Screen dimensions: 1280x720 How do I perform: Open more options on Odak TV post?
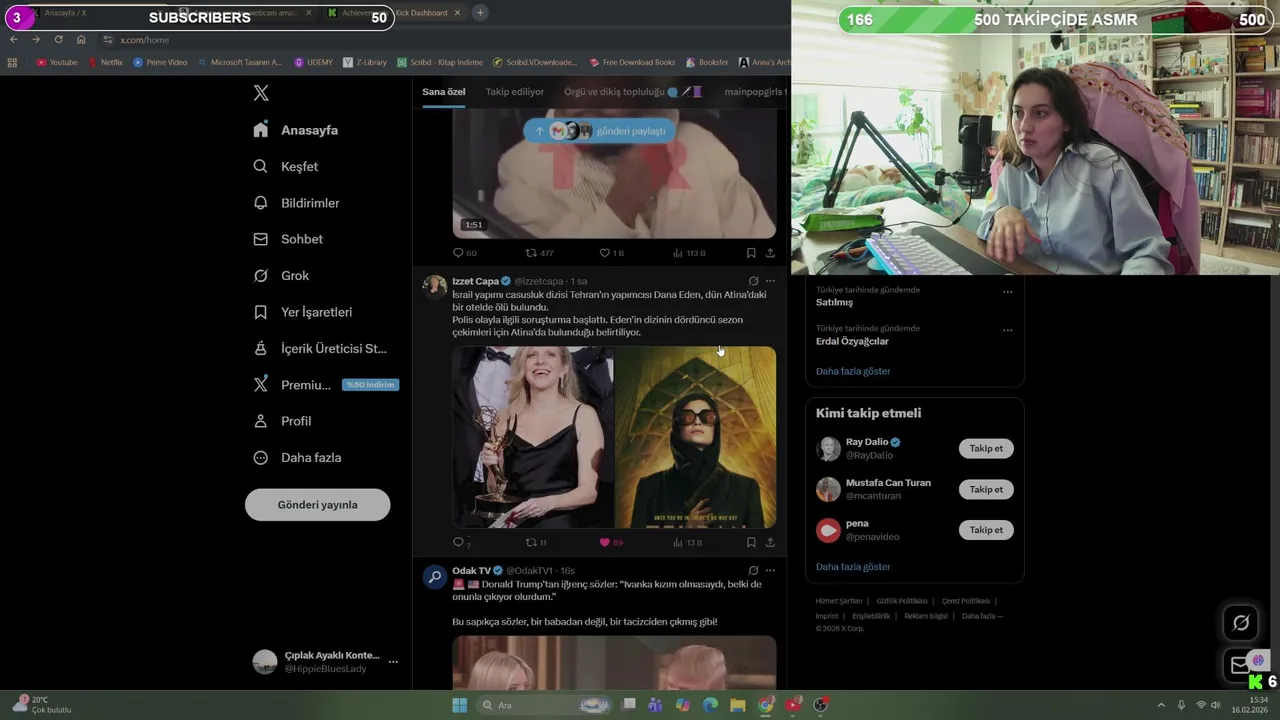[x=770, y=570]
